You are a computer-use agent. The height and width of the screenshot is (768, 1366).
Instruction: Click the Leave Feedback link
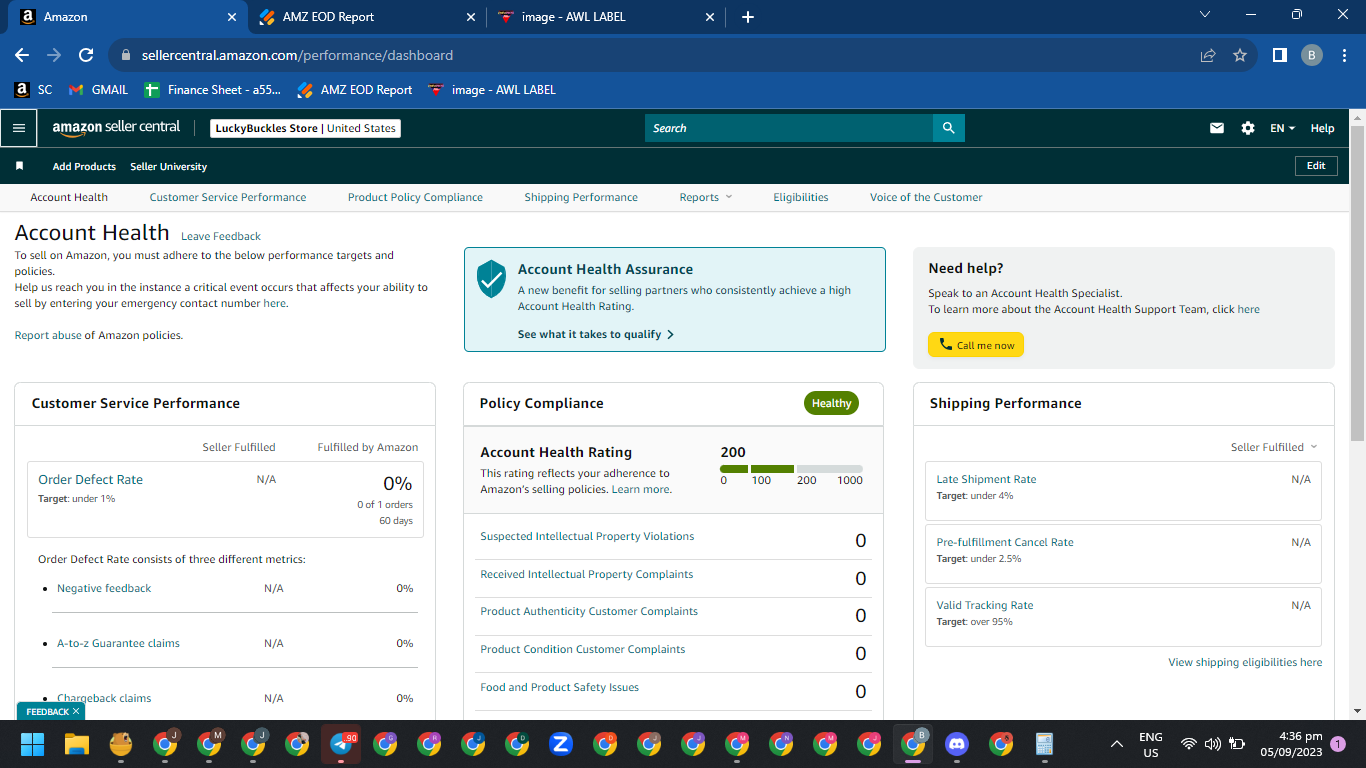(221, 236)
